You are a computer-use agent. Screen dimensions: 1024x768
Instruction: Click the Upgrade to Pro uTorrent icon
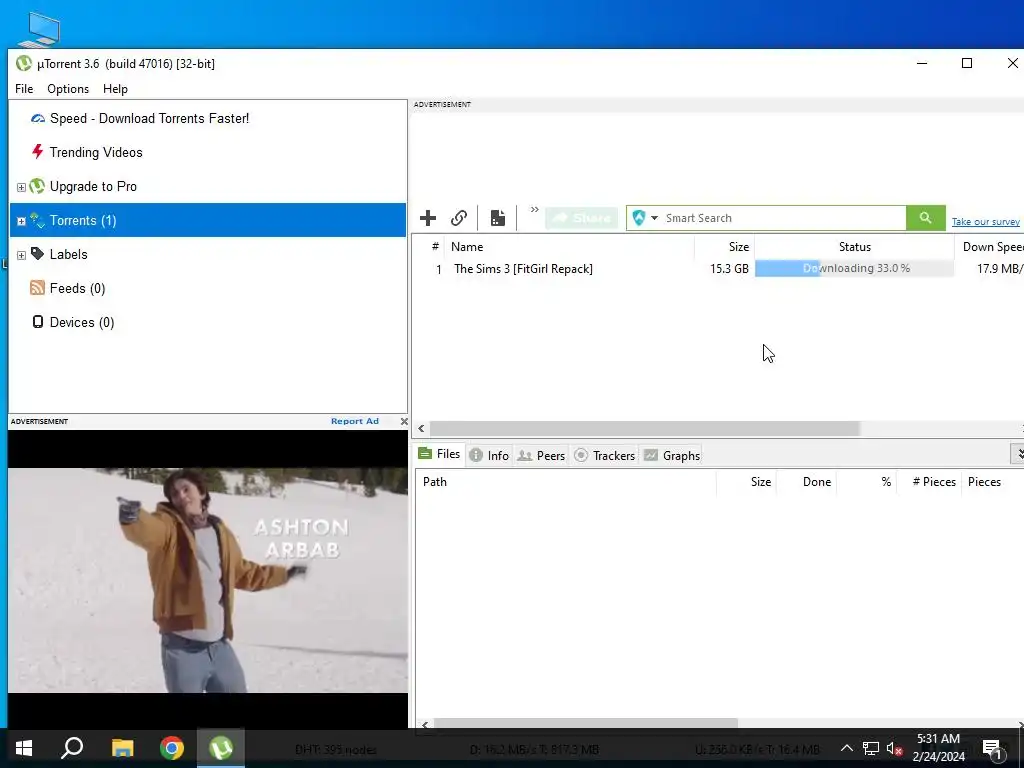[x=37, y=186]
